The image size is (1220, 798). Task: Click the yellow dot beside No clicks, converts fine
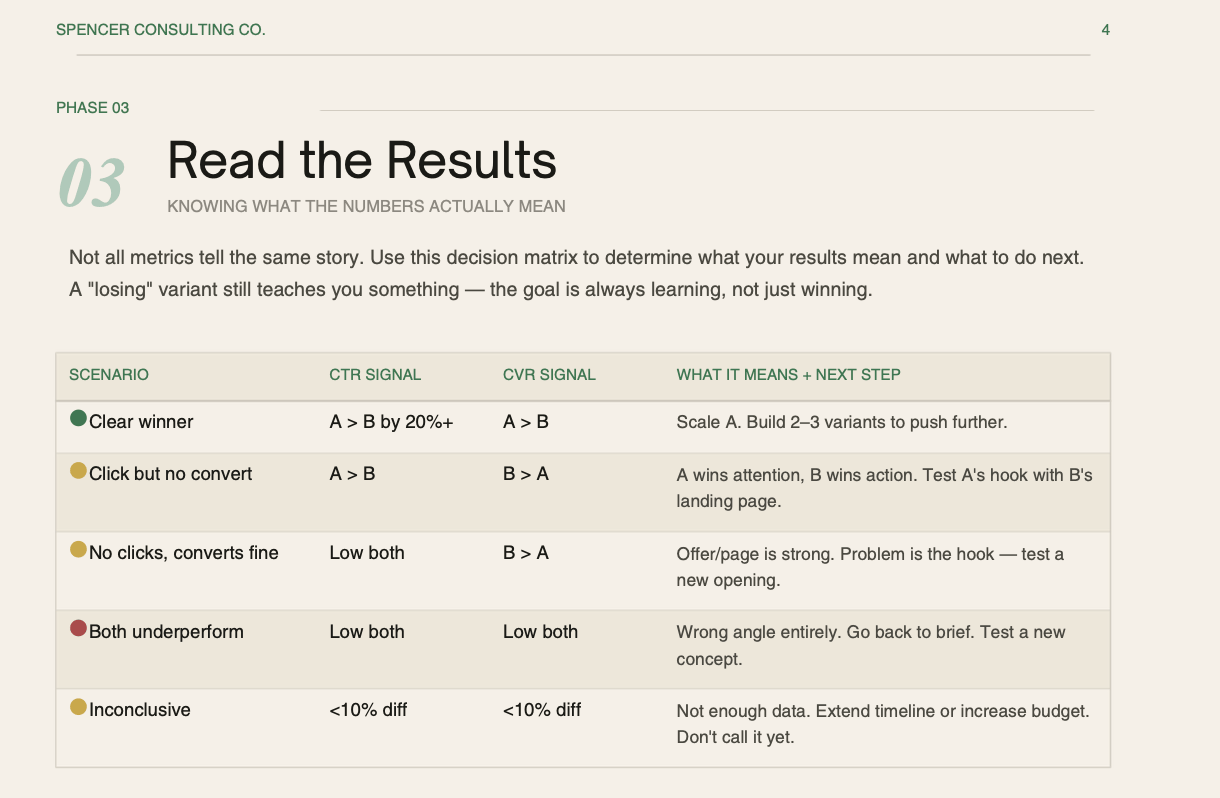pos(78,550)
